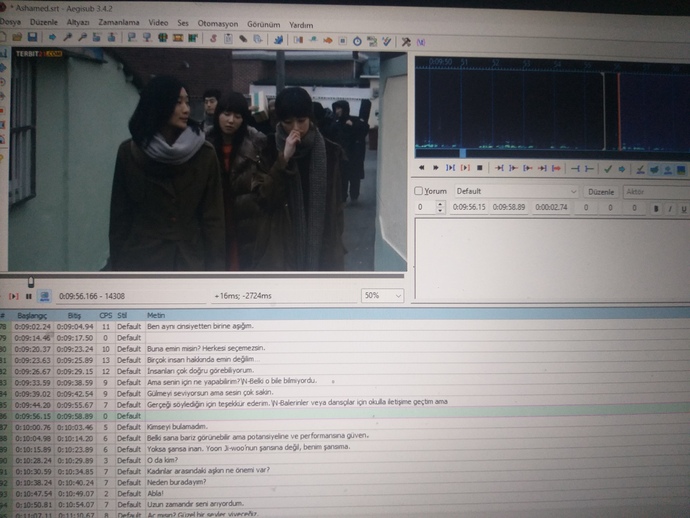Toggle audio auto-scroll button

pyautogui.click(x=668, y=170)
